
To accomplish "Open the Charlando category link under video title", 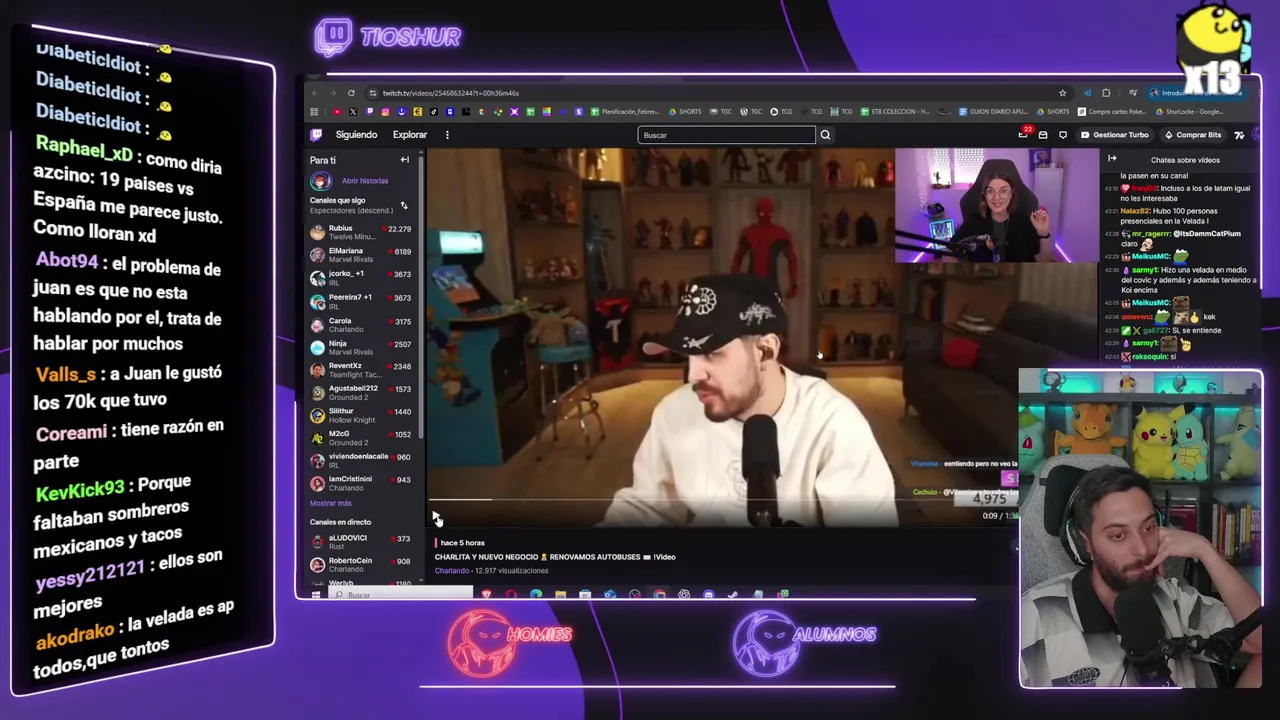I will click(452, 571).
